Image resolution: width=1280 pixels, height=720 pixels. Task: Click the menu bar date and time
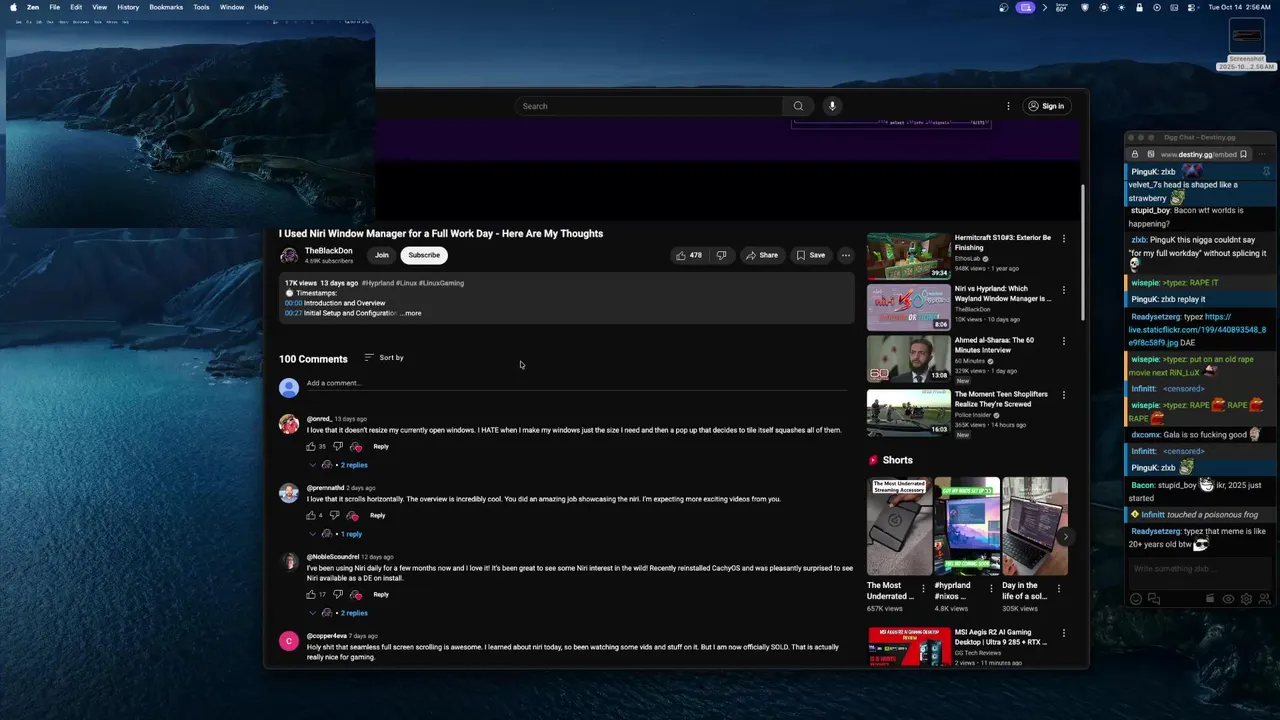[1240, 7]
